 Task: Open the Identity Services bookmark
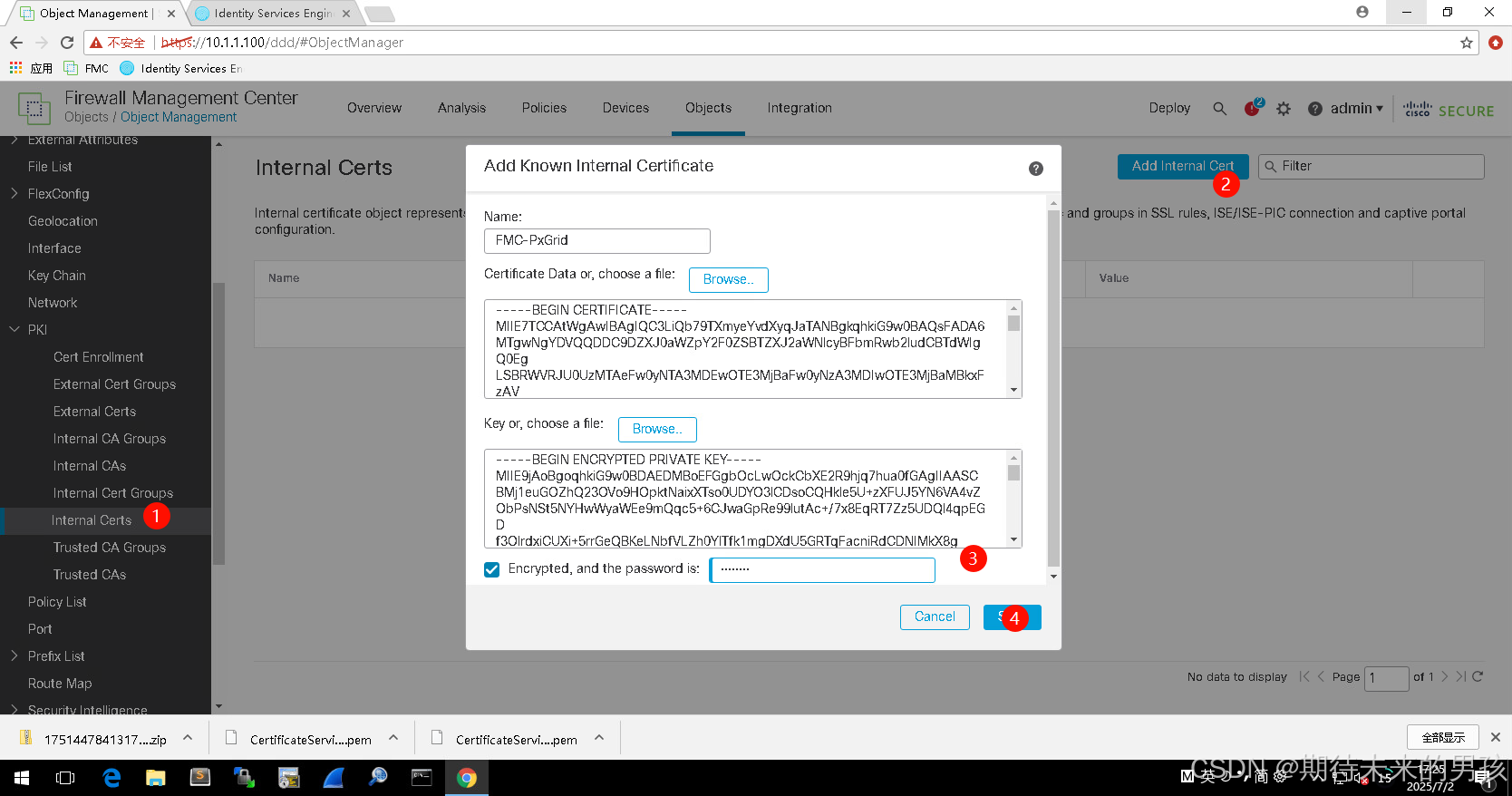tap(181, 68)
